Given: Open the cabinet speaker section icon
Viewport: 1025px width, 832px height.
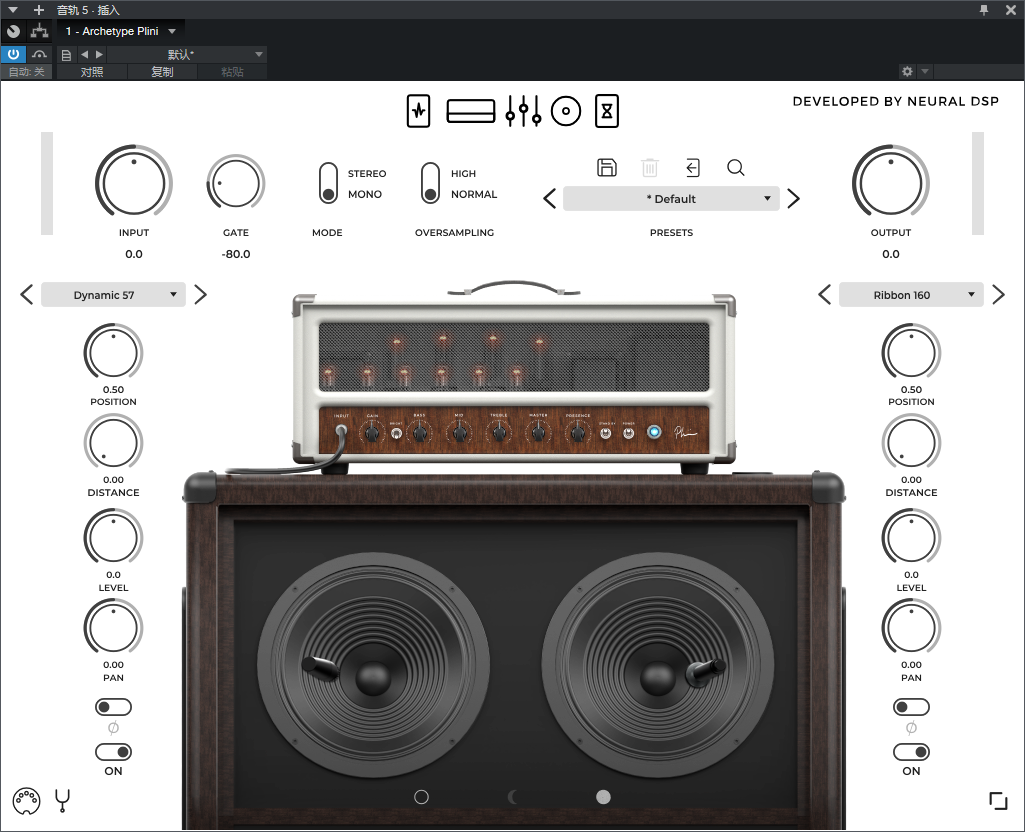Looking at the screenshot, I should [x=565, y=111].
